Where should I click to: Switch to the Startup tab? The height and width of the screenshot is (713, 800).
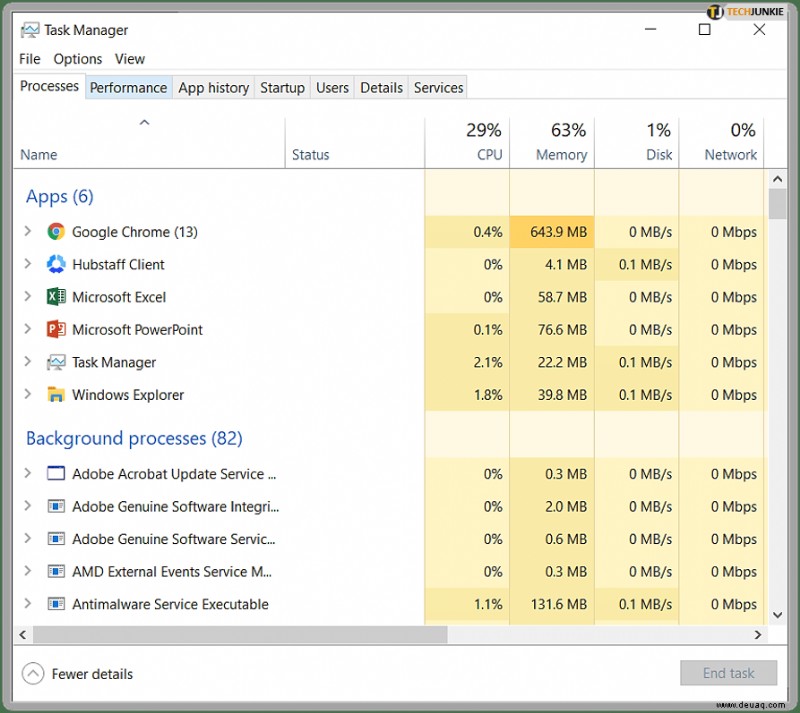pyautogui.click(x=282, y=88)
